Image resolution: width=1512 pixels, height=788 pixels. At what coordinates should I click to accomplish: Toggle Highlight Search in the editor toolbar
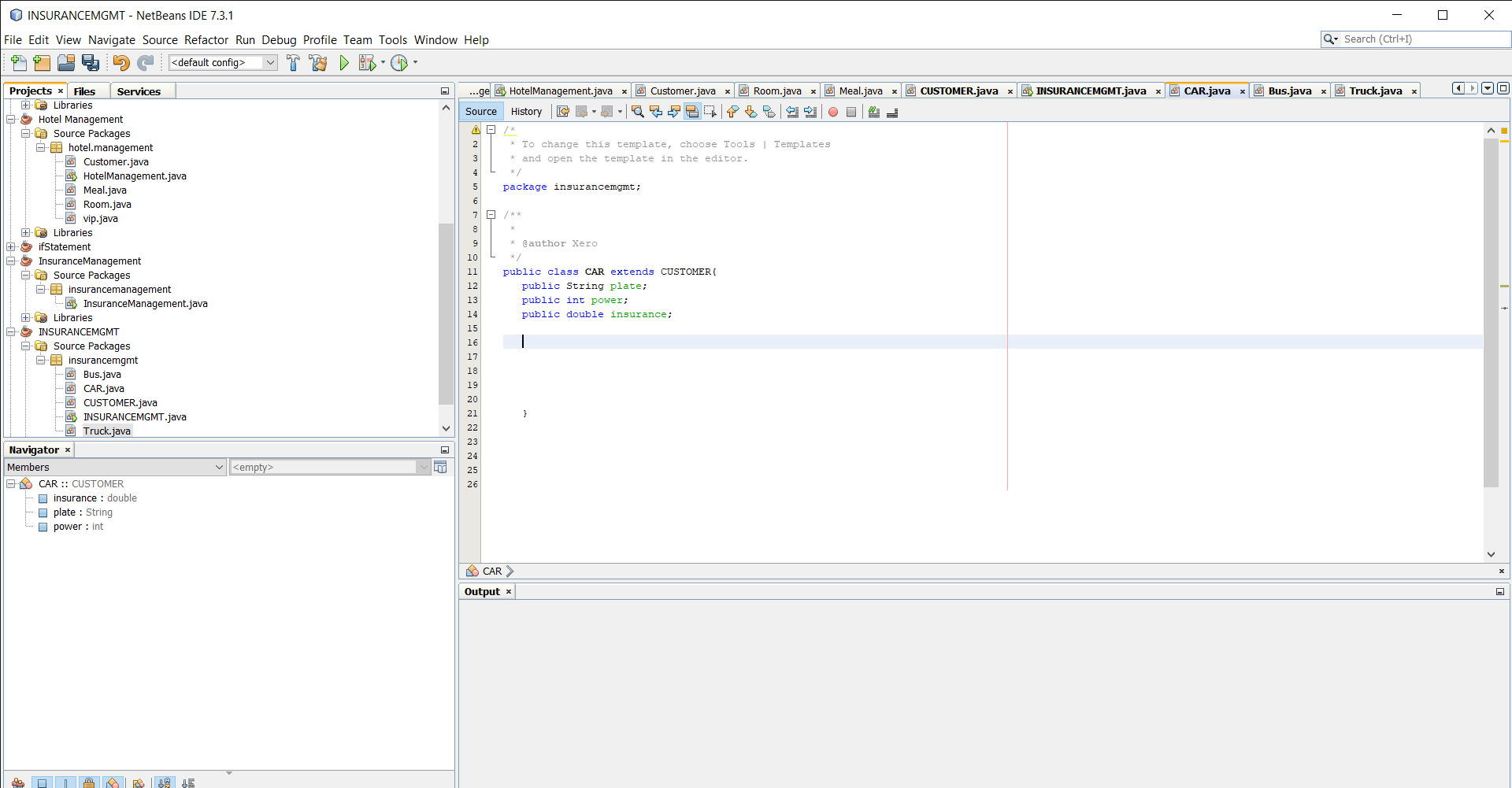[x=692, y=111]
